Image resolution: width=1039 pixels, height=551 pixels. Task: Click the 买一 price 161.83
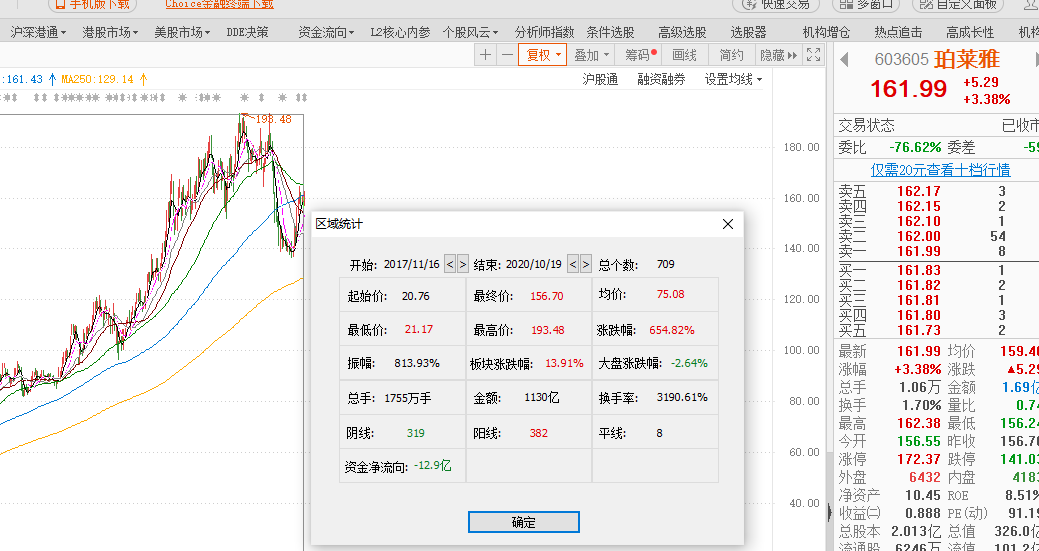[x=918, y=270]
